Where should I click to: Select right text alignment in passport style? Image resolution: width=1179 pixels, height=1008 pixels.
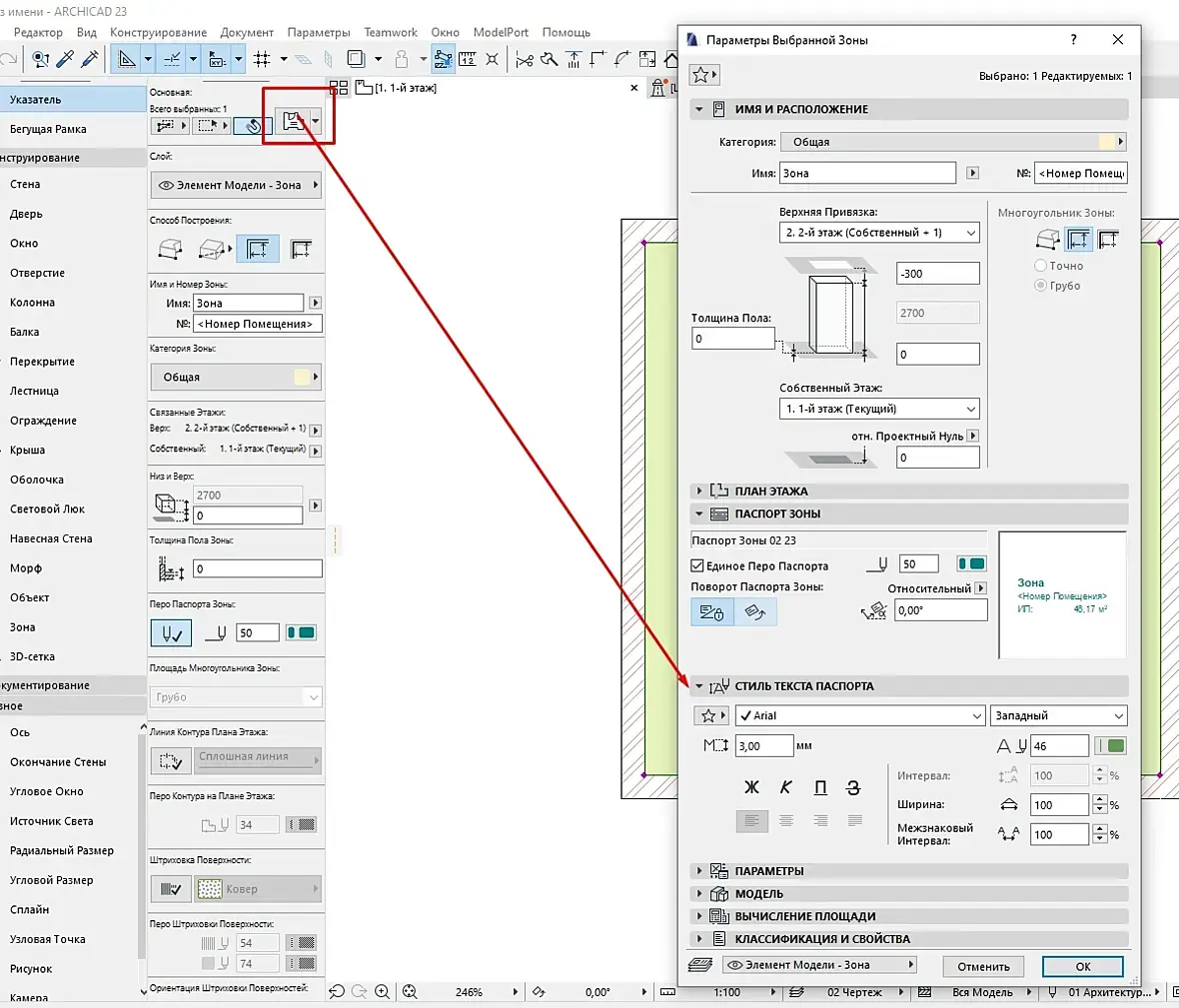tap(820, 821)
